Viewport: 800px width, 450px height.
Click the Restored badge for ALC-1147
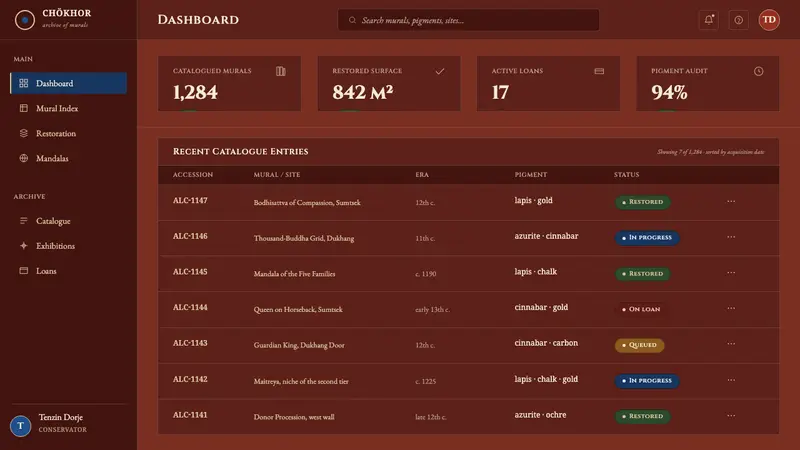[x=642, y=202]
